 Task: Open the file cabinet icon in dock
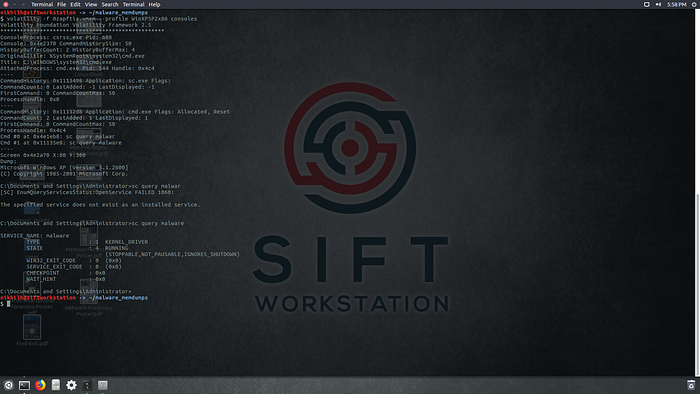[56, 385]
